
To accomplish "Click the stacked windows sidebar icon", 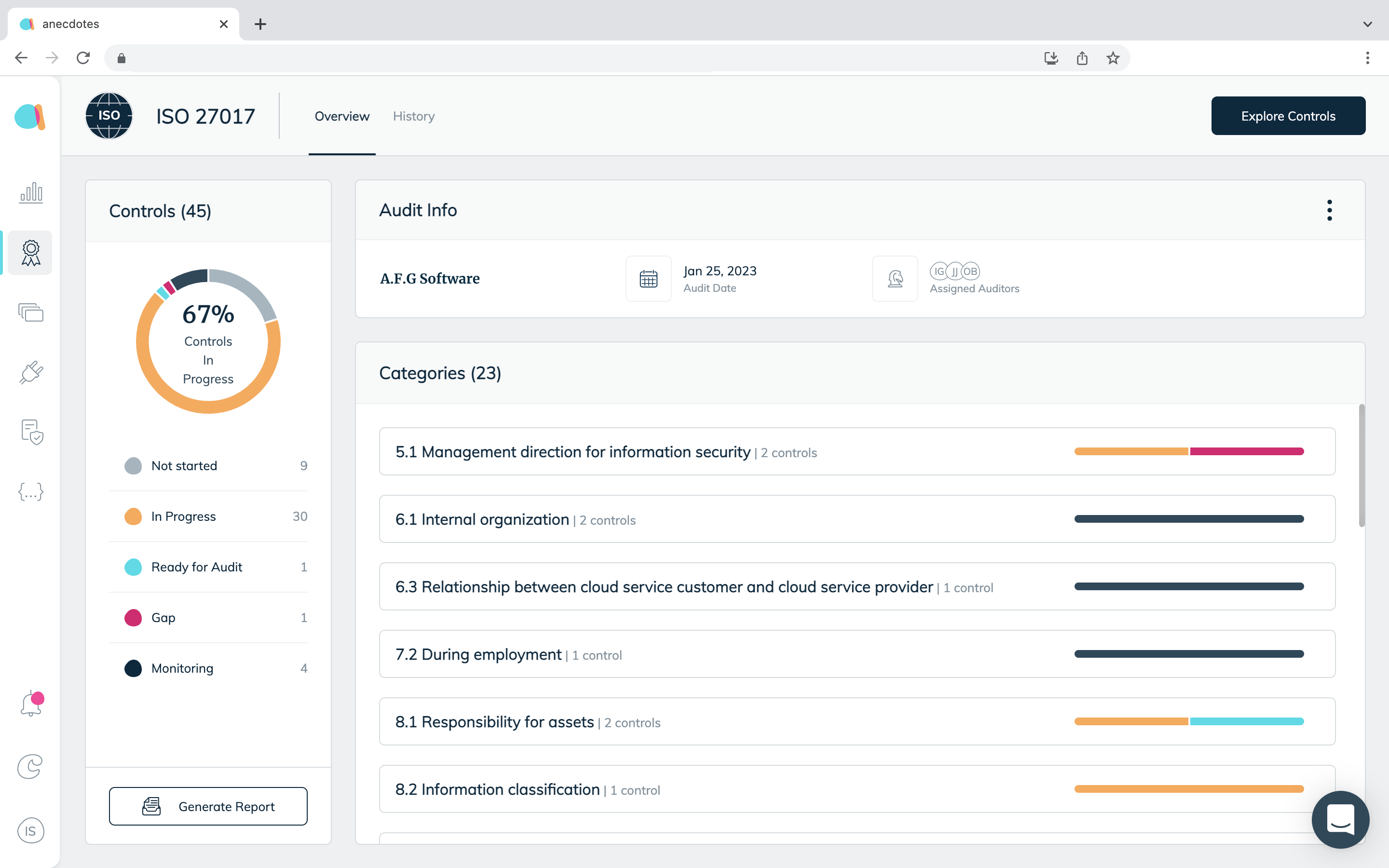I will [x=31, y=313].
